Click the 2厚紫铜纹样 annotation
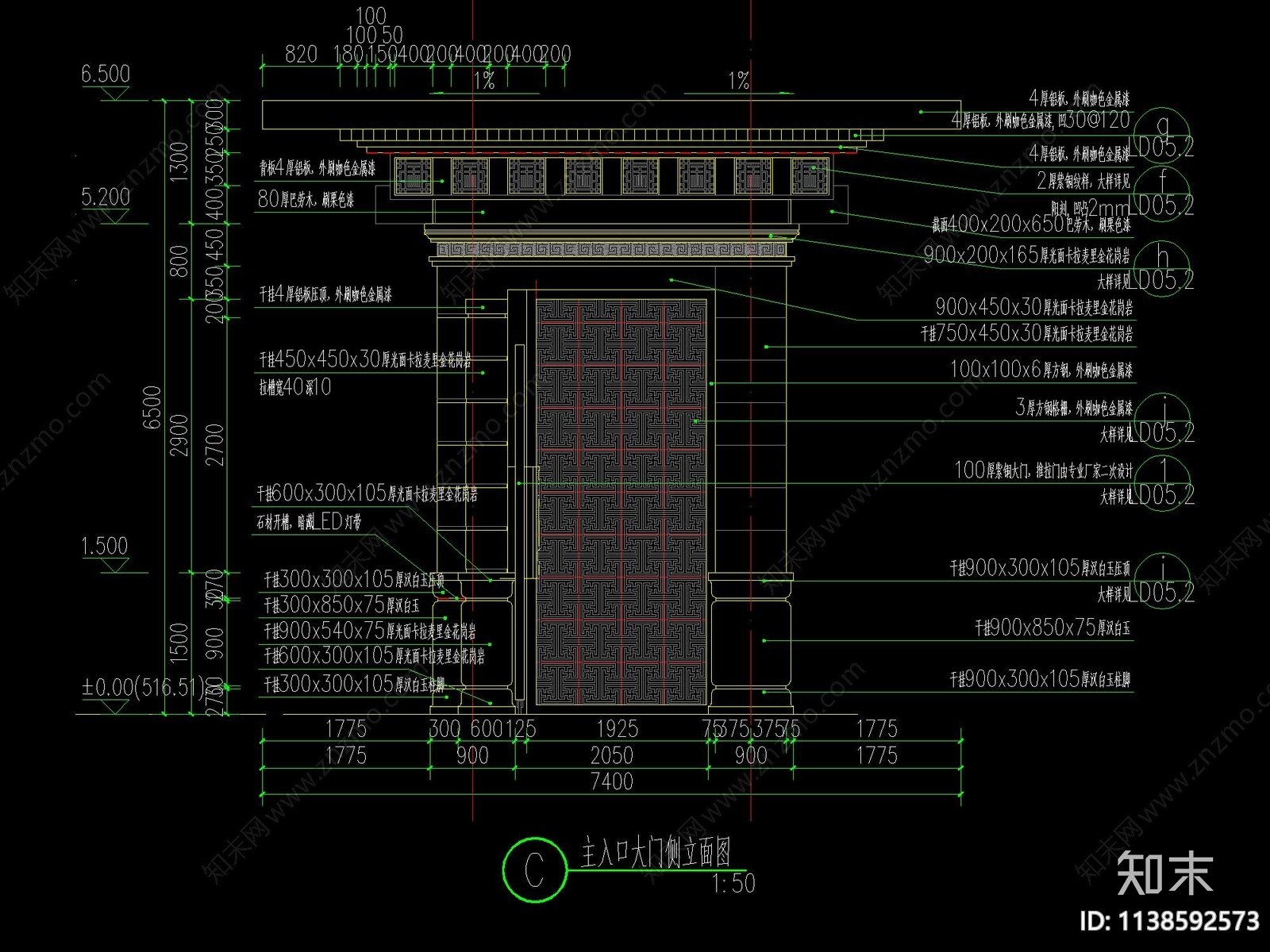This screenshot has height=952, width=1270. coord(1084,180)
